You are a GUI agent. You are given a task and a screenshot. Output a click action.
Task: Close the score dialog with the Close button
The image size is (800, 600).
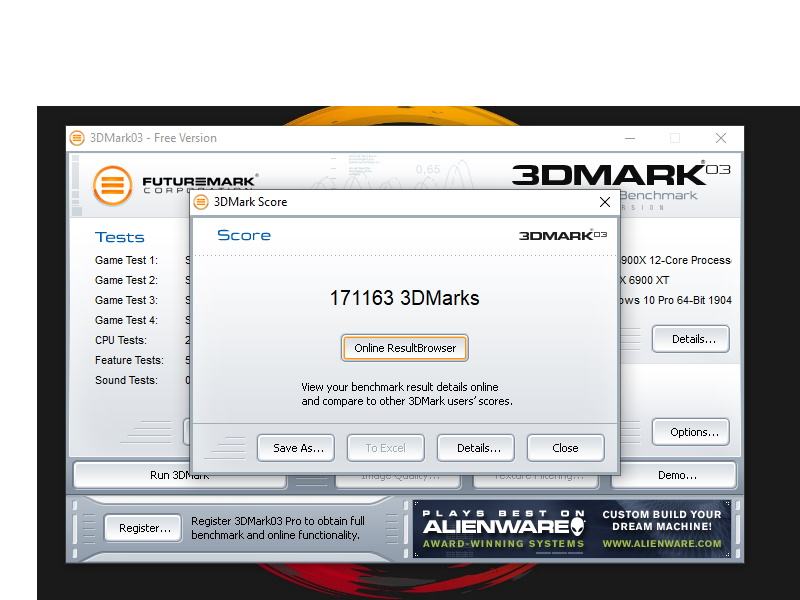coord(566,448)
